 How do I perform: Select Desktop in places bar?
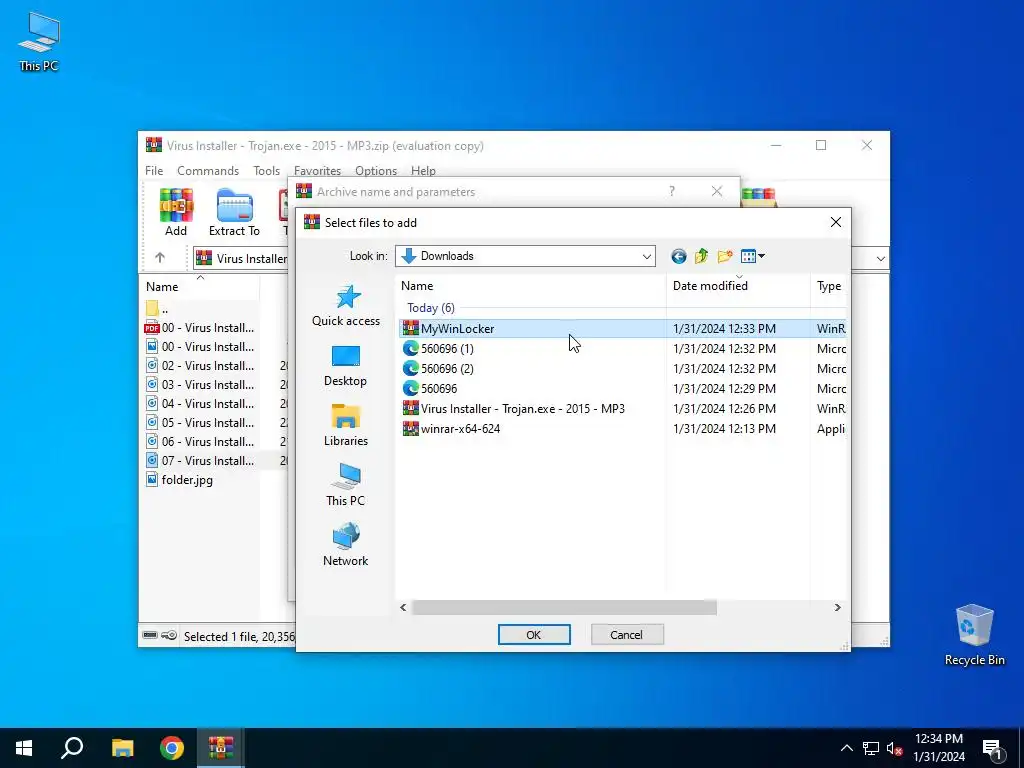[x=345, y=366]
